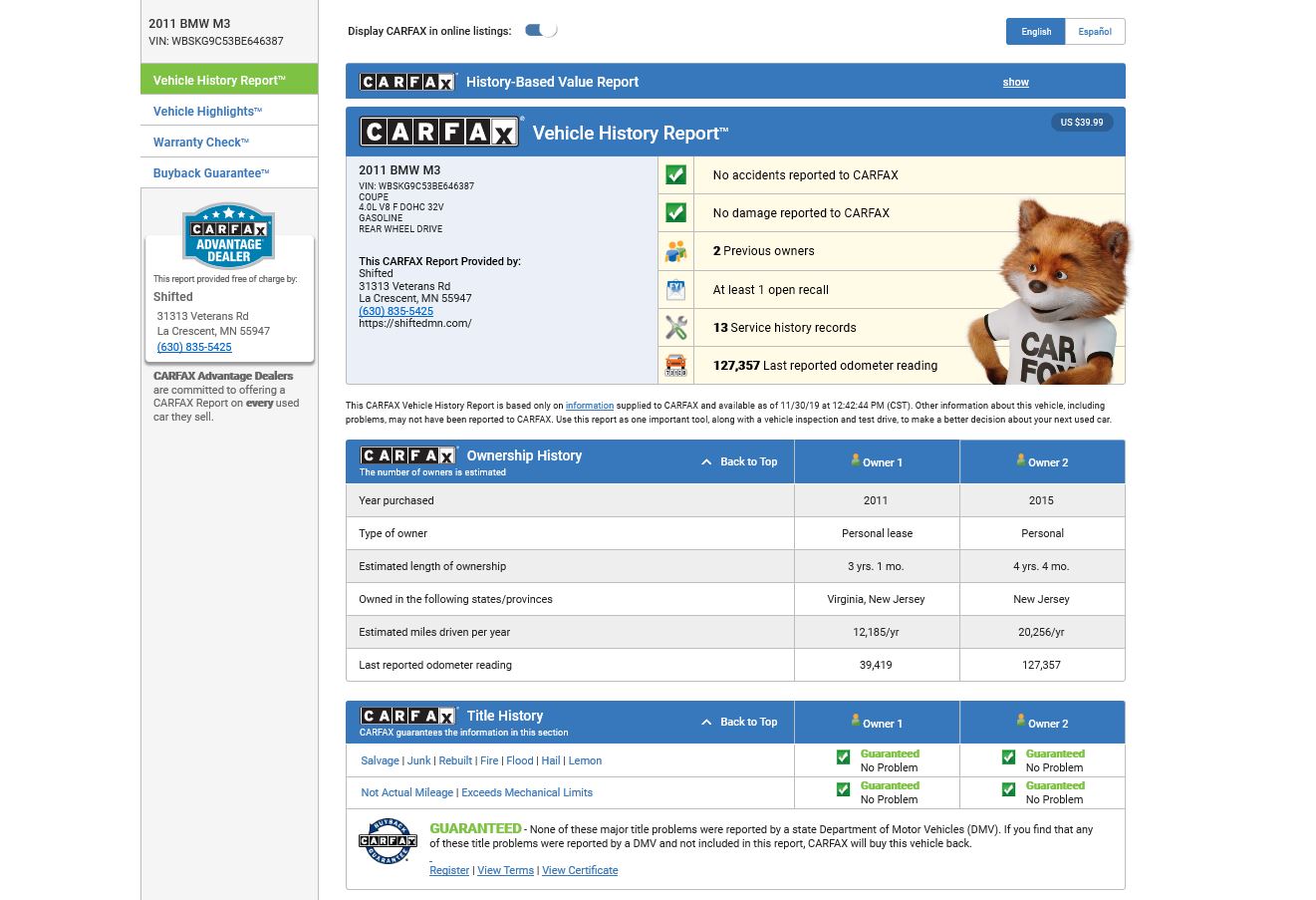Go Back to Top from Title History
The image size is (1316, 900).
click(x=739, y=723)
